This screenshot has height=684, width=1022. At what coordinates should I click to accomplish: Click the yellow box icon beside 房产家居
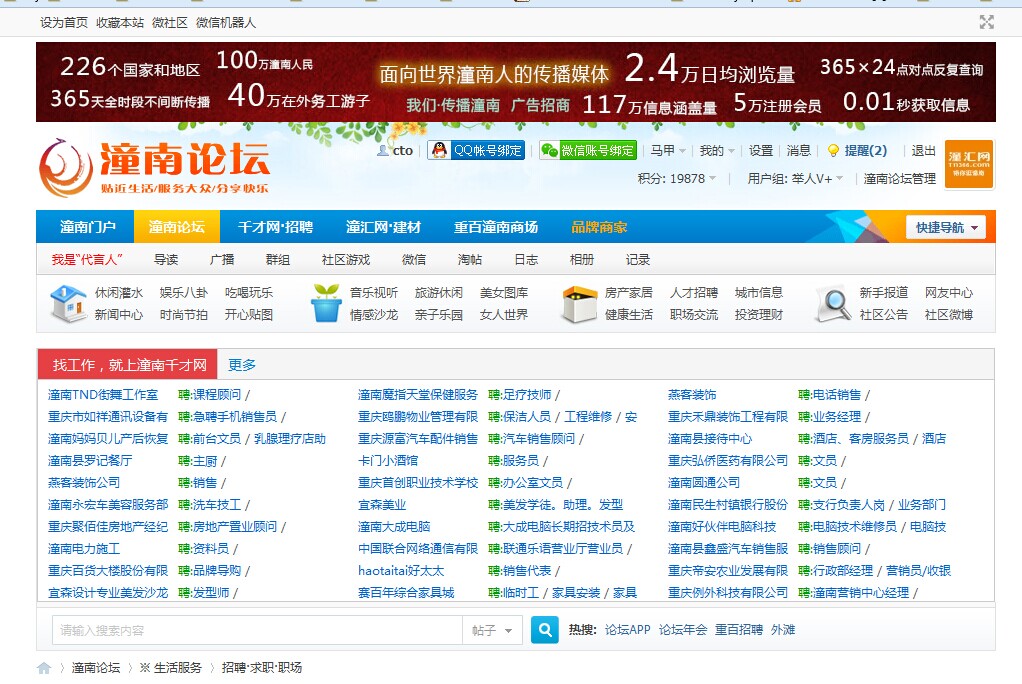[577, 303]
